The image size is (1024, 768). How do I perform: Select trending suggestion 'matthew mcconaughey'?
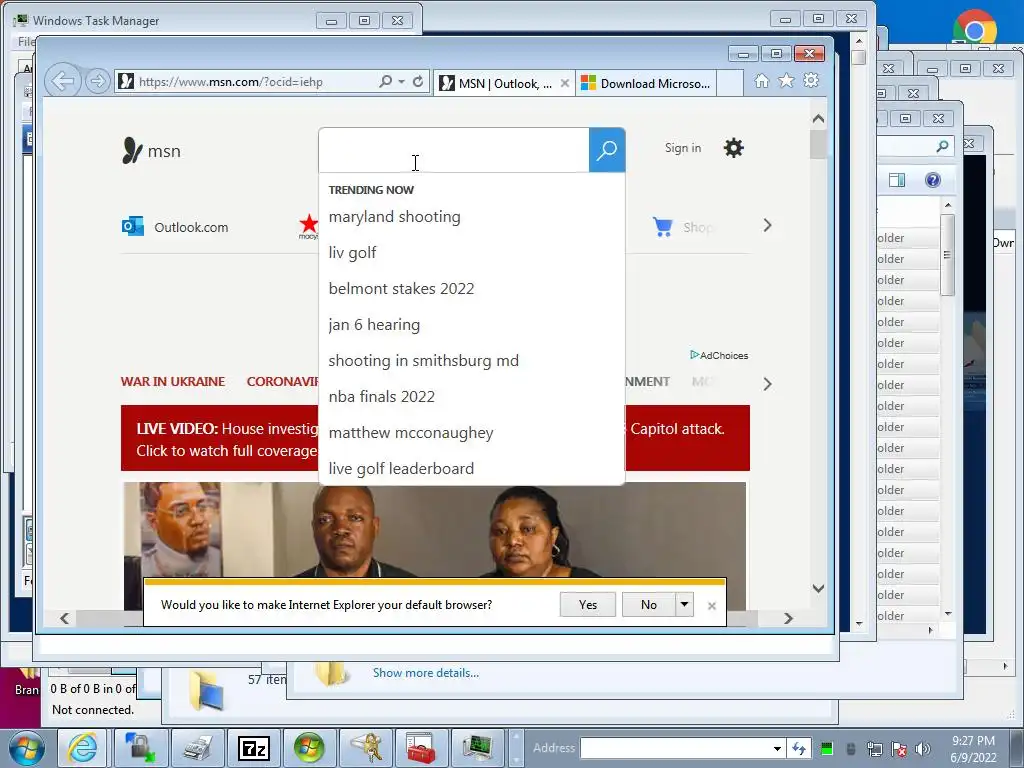[411, 433]
